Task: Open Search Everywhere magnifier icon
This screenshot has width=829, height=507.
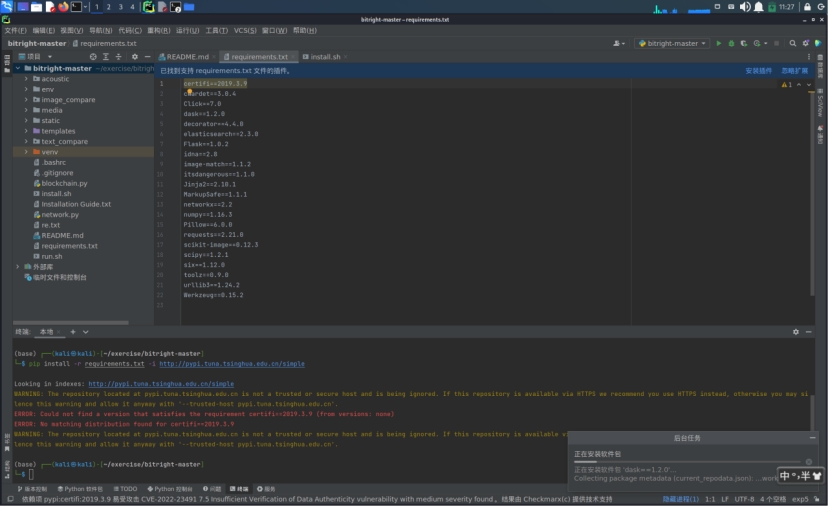Action: (793, 44)
